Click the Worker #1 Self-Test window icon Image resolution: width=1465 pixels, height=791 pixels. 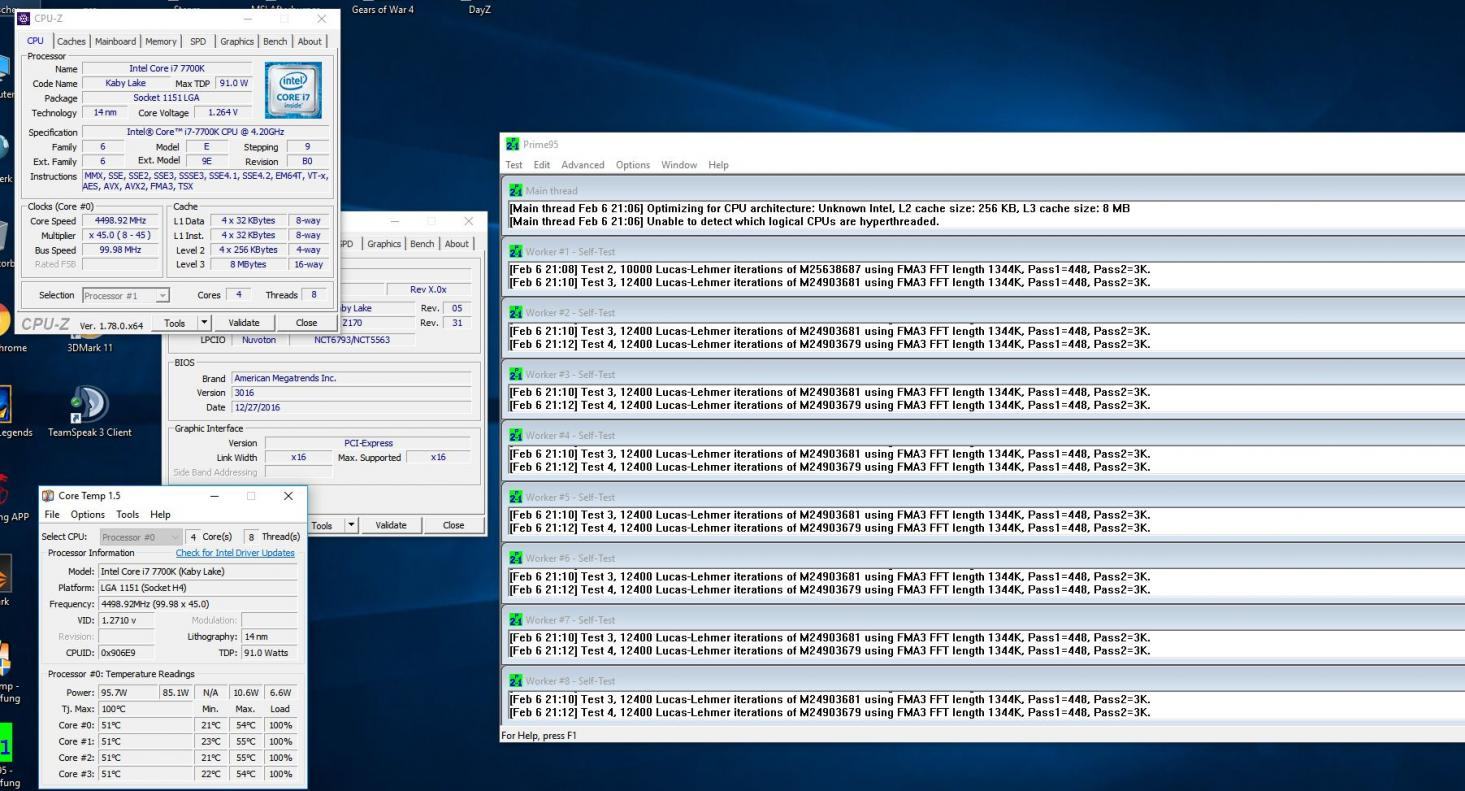coord(516,252)
